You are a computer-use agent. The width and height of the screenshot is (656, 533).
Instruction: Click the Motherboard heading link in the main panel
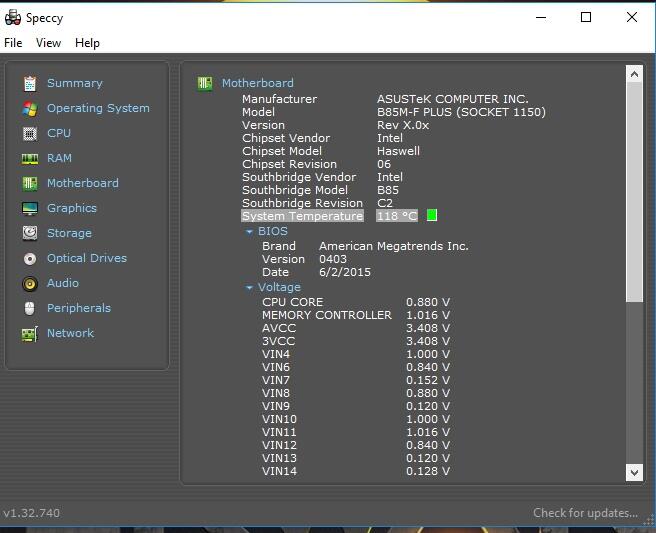coord(258,83)
